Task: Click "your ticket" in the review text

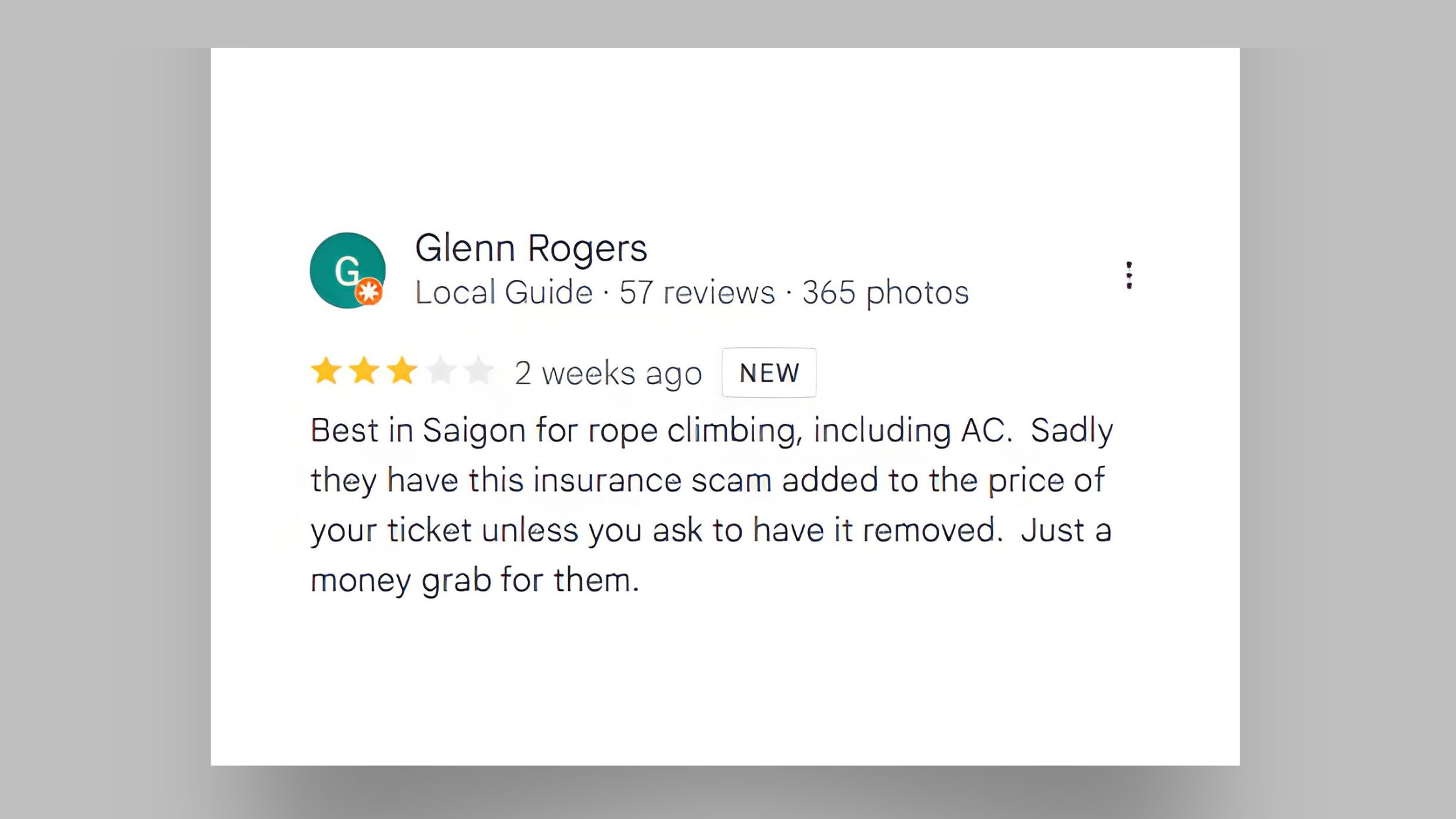Action: tap(391, 530)
